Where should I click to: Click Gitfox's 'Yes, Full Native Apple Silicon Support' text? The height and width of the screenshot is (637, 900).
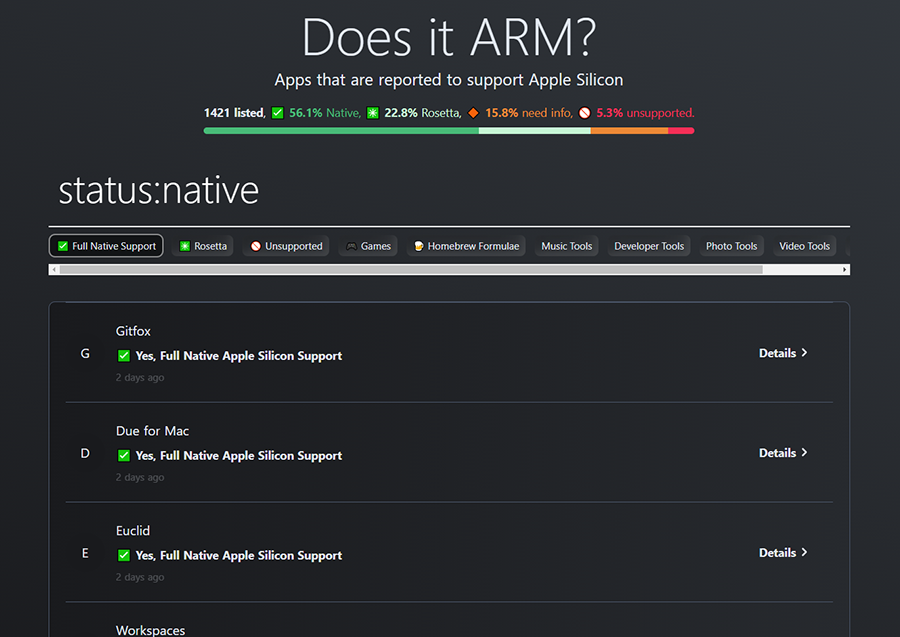pos(239,356)
